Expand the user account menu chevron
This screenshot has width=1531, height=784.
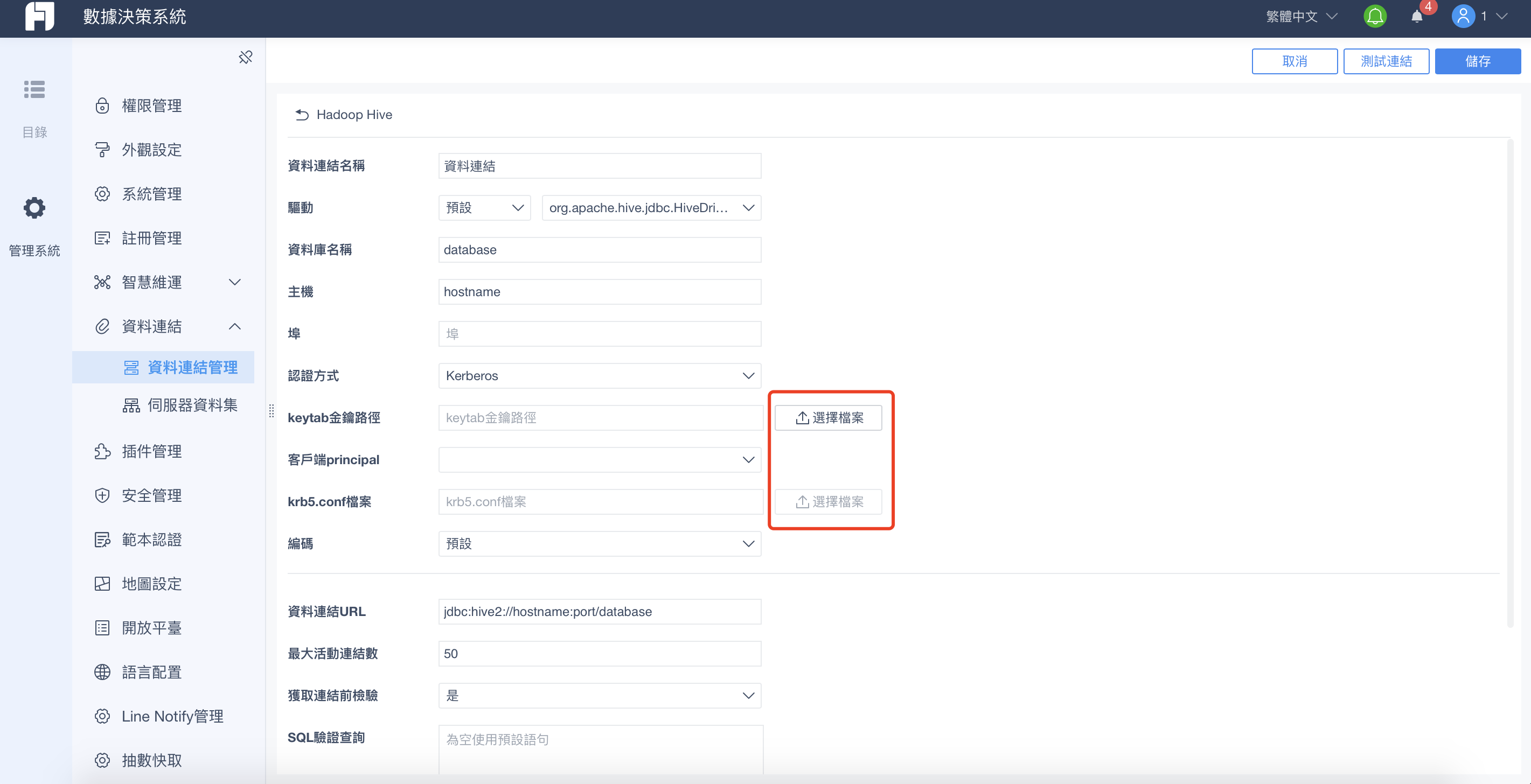click(1502, 16)
